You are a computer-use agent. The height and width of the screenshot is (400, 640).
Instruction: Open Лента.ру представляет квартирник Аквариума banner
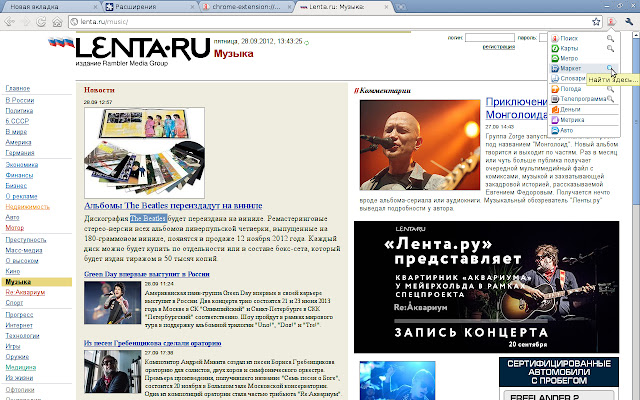tap(487, 287)
